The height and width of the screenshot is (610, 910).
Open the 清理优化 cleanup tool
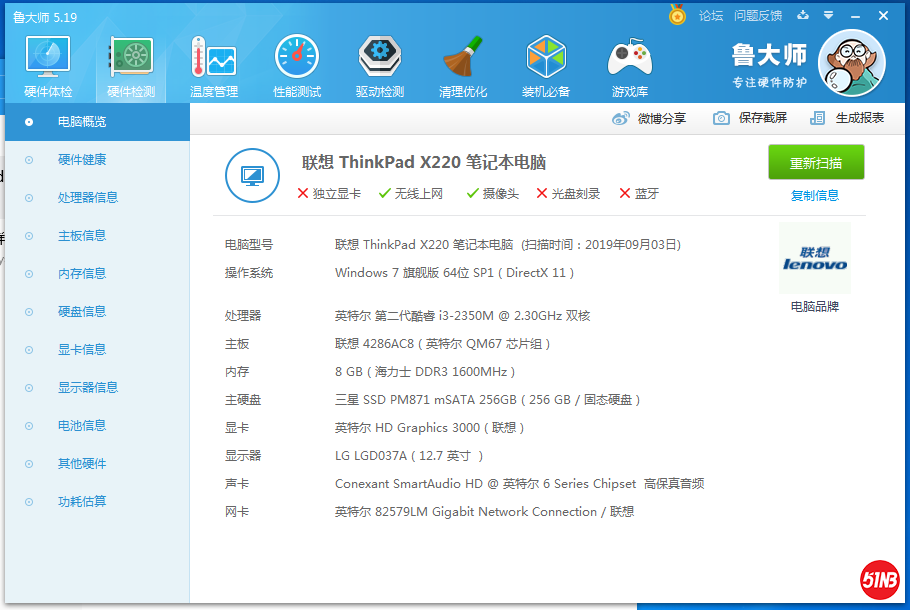tap(462, 63)
